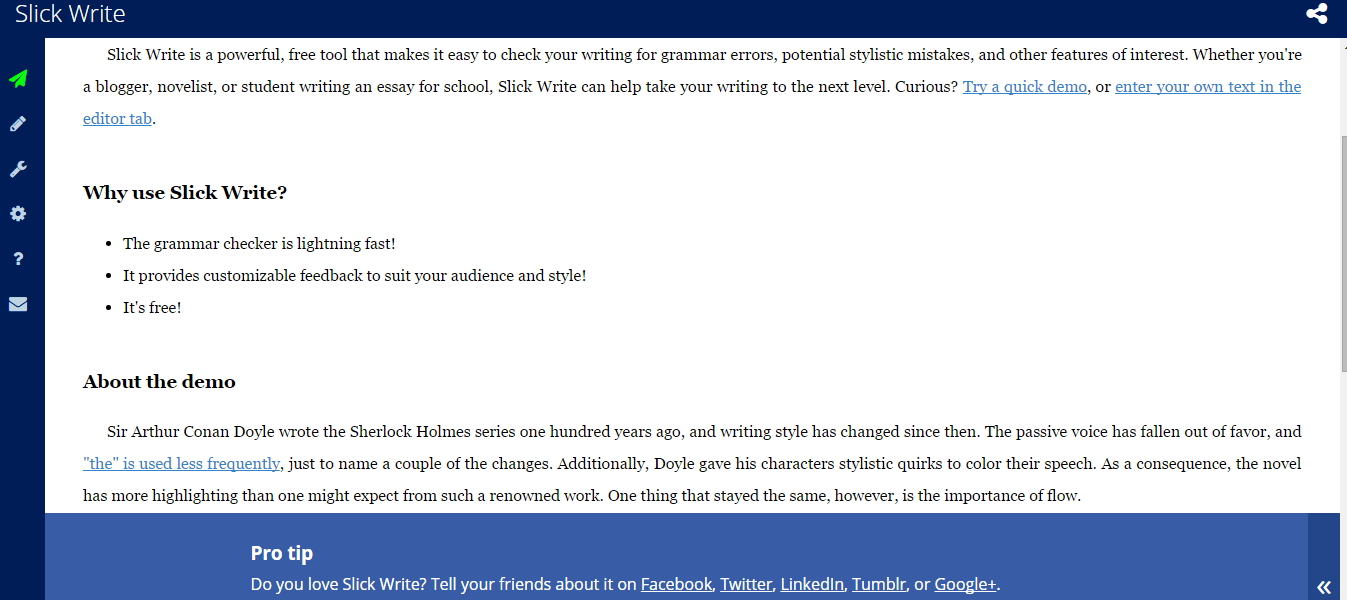Open the pencil editor tab icon

tap(18, 124)
